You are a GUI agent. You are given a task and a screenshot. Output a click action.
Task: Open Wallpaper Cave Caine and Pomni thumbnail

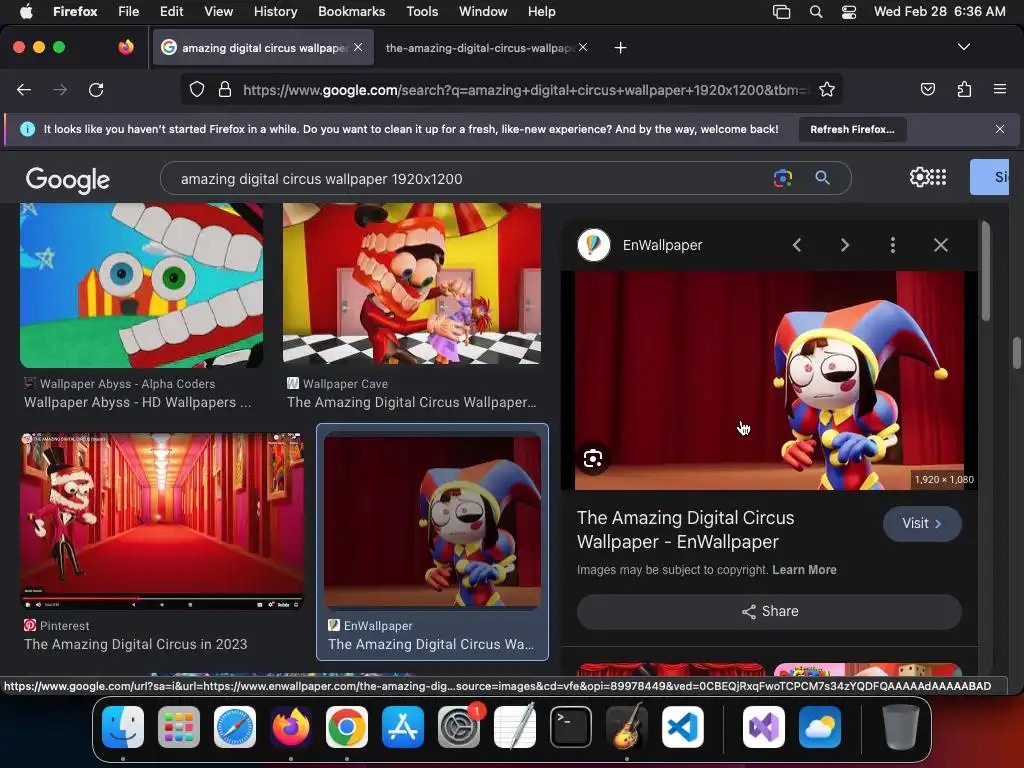[x=411, y=284]
